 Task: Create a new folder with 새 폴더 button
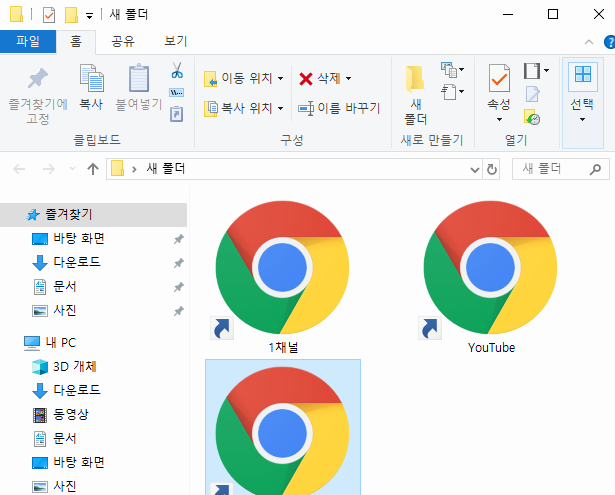[x=415, y=95]
